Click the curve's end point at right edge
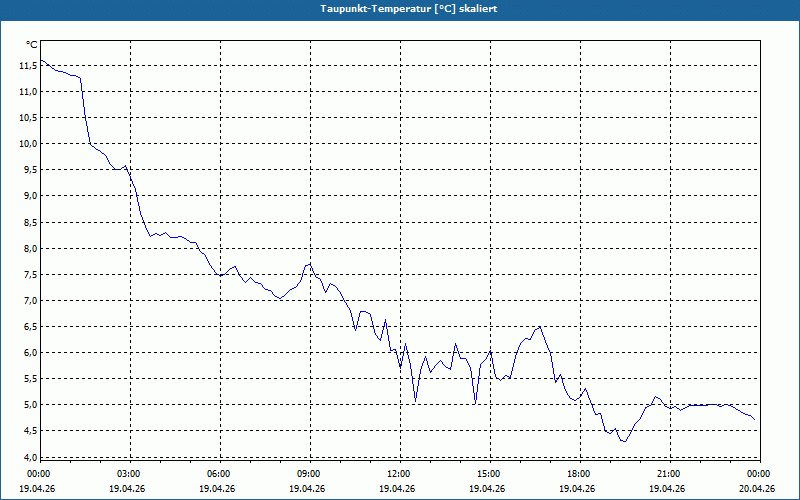The image size is (800, 500). (x=756, y=419)
